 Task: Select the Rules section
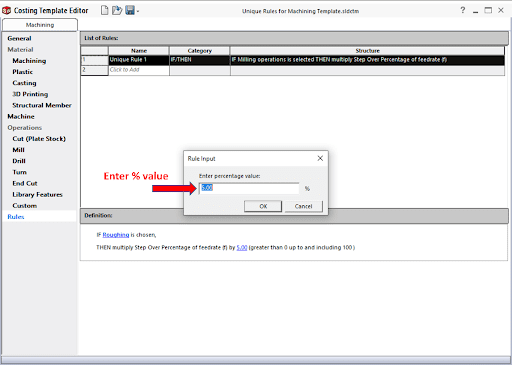tap(16, 217)
